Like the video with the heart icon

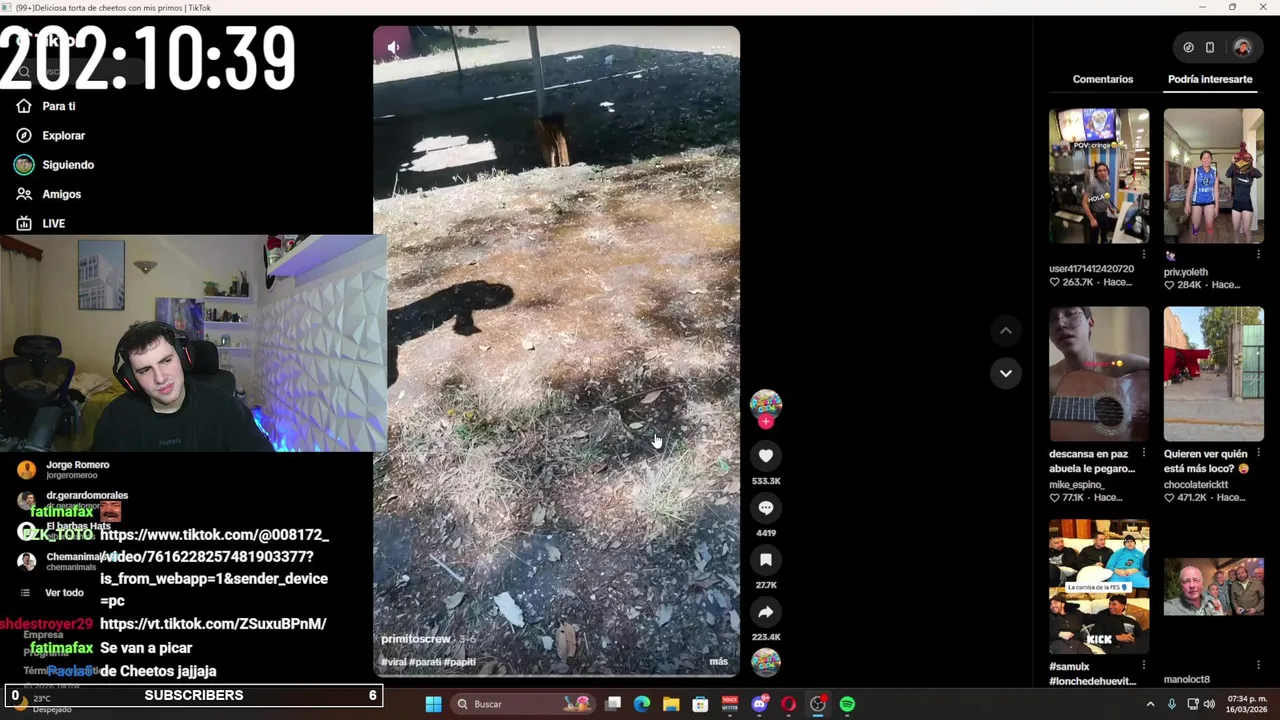click(766, 456)
